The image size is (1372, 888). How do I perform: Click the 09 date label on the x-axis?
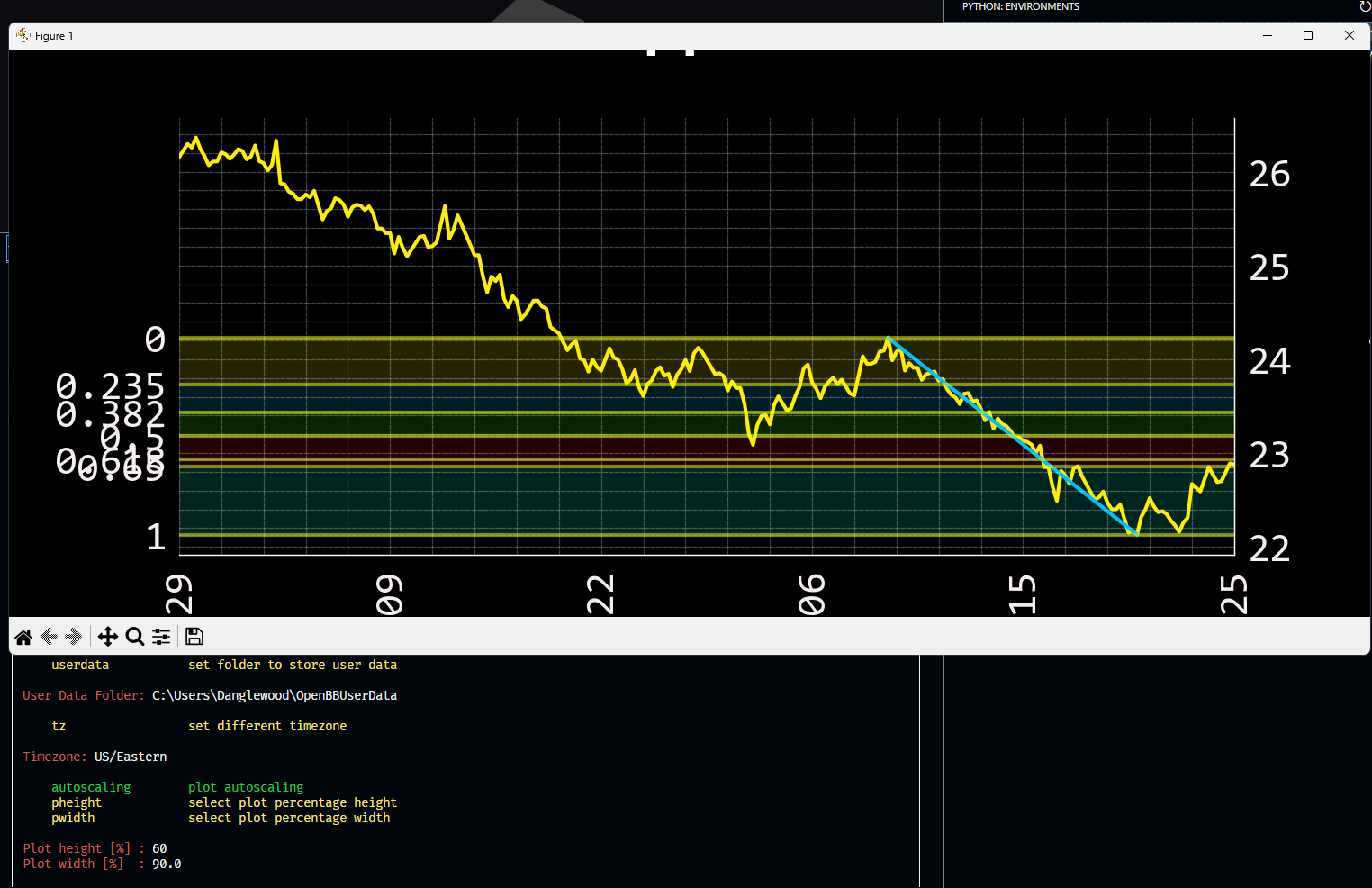[x=389, y=594]
